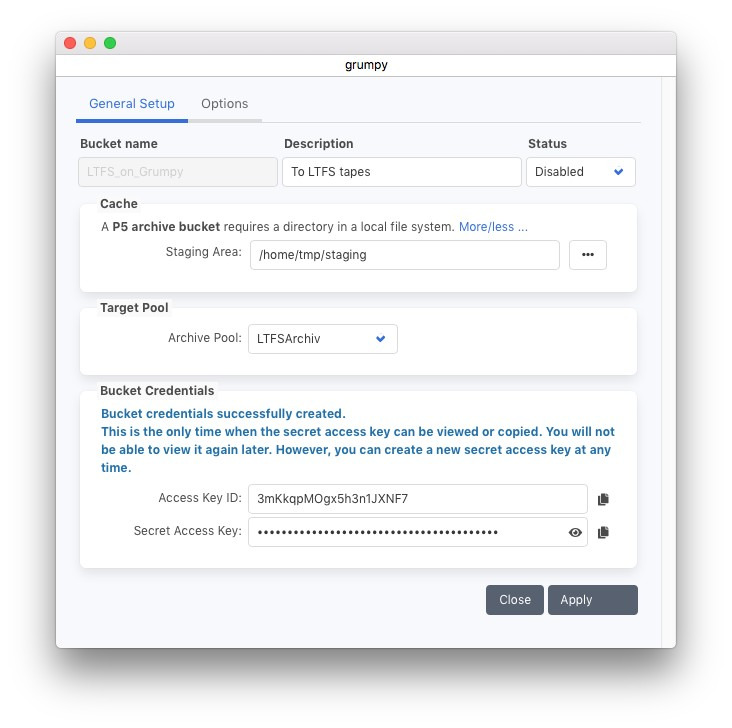Click the disabled Bucket name field

(178, 172)
